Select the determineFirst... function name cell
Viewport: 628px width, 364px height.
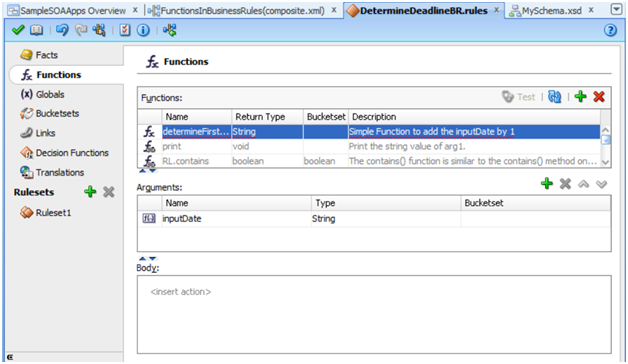196,131
